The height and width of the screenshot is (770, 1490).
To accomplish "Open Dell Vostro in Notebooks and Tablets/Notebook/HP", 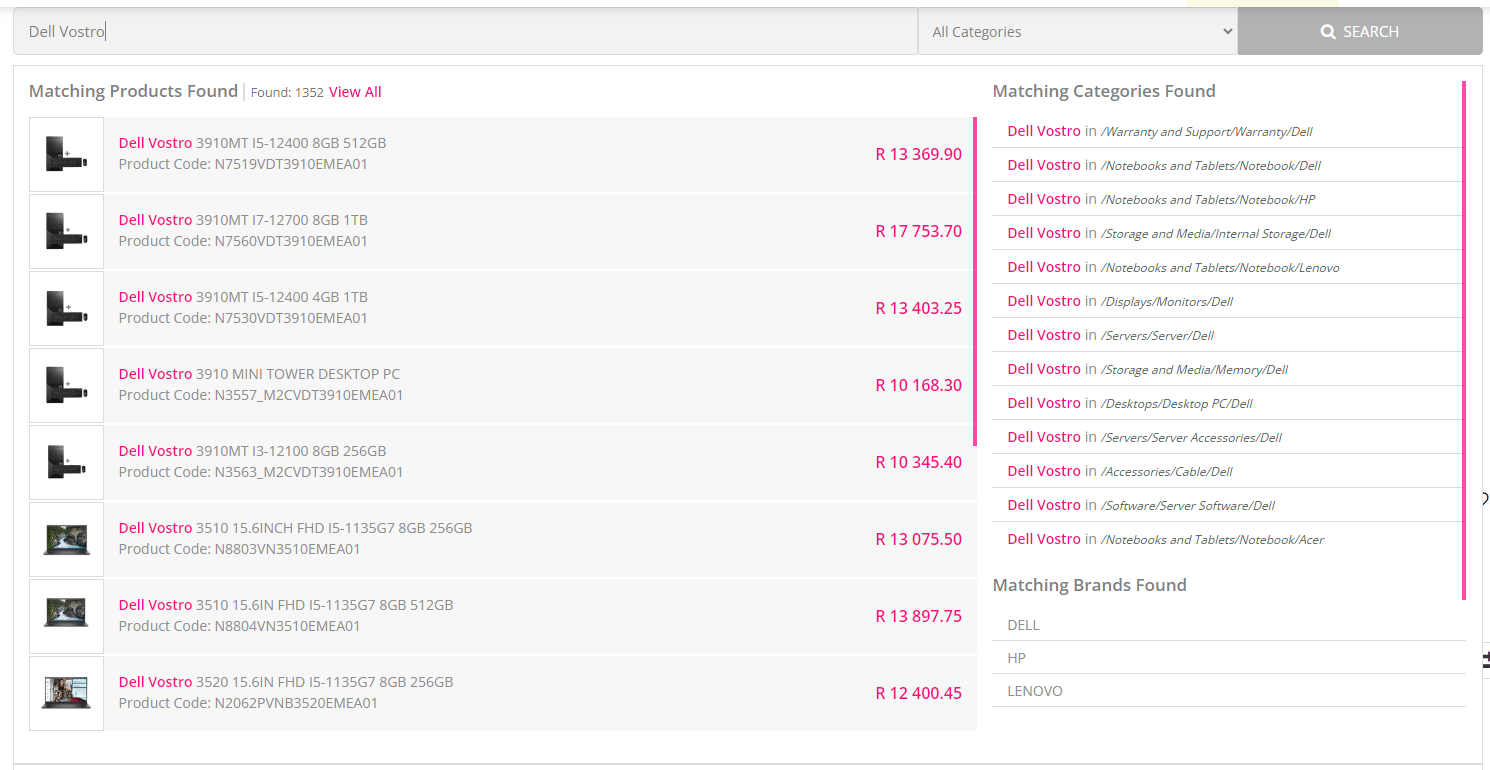I will point(1161,199).
